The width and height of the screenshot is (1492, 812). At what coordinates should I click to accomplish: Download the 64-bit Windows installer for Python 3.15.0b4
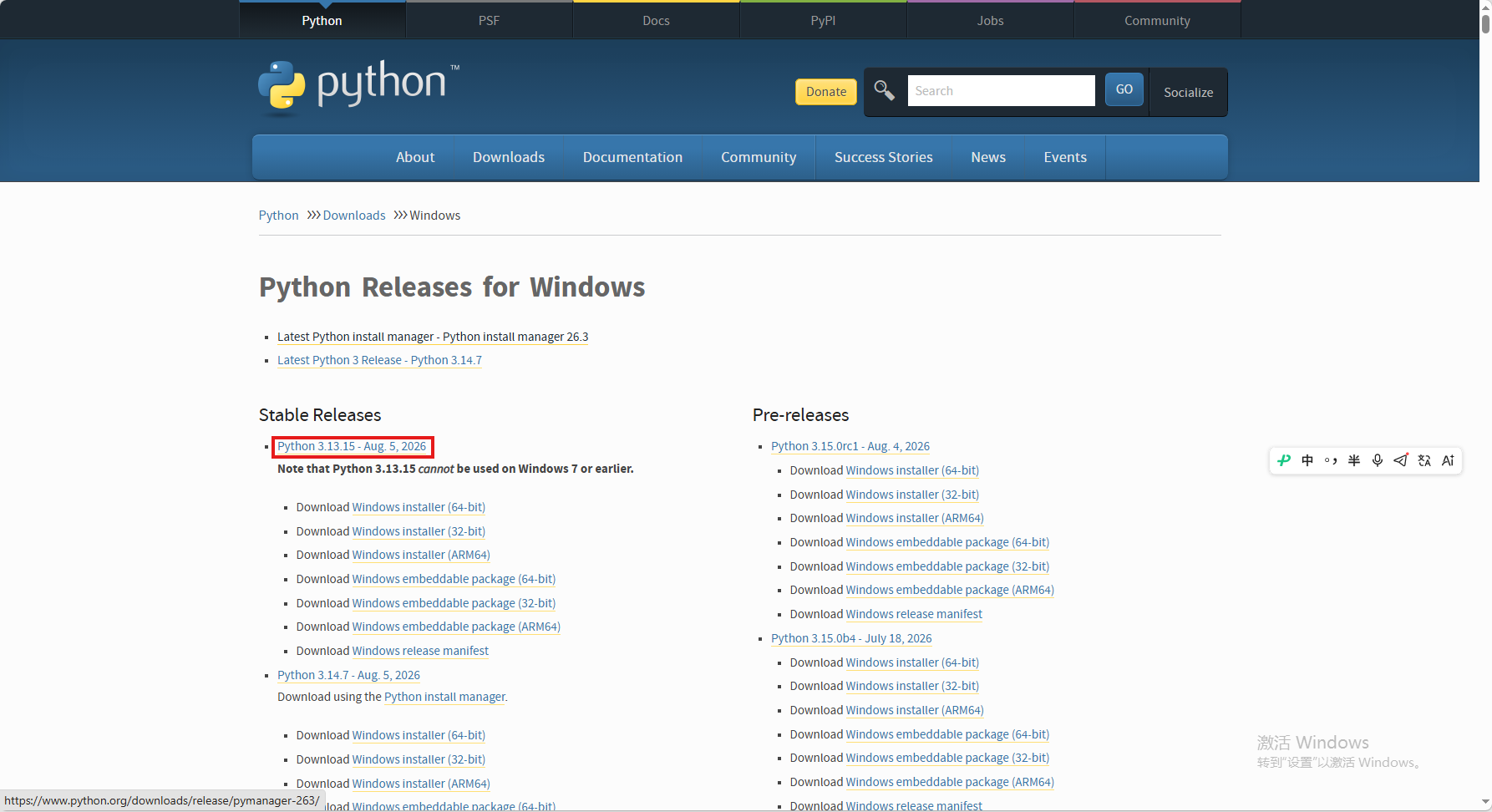[x=912, y=662]
